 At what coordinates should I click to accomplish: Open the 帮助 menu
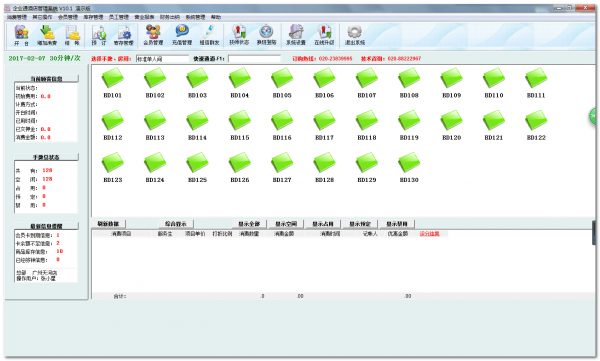(x=216, y=17)
